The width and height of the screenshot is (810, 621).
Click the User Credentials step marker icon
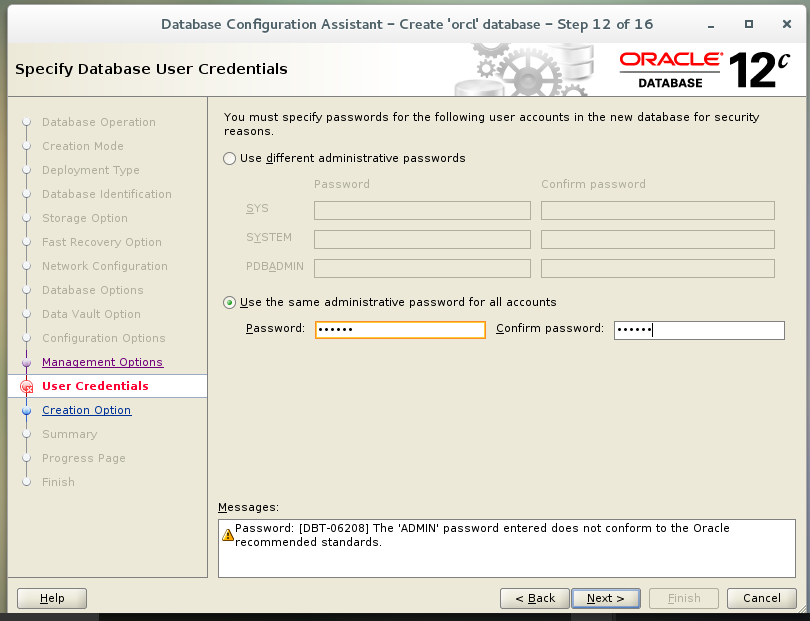click(x=27, y=385)
